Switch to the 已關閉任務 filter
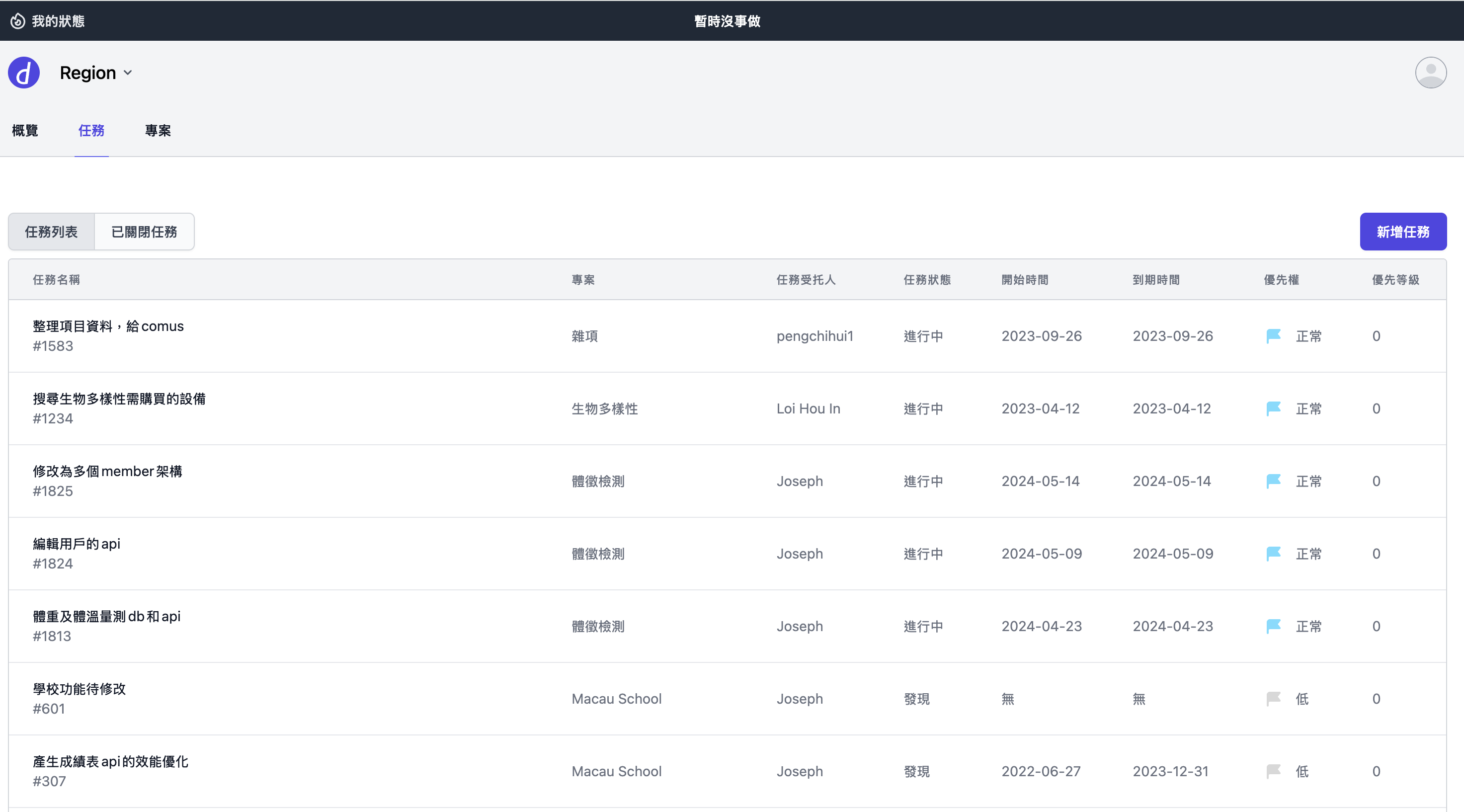 click(144, 231)
